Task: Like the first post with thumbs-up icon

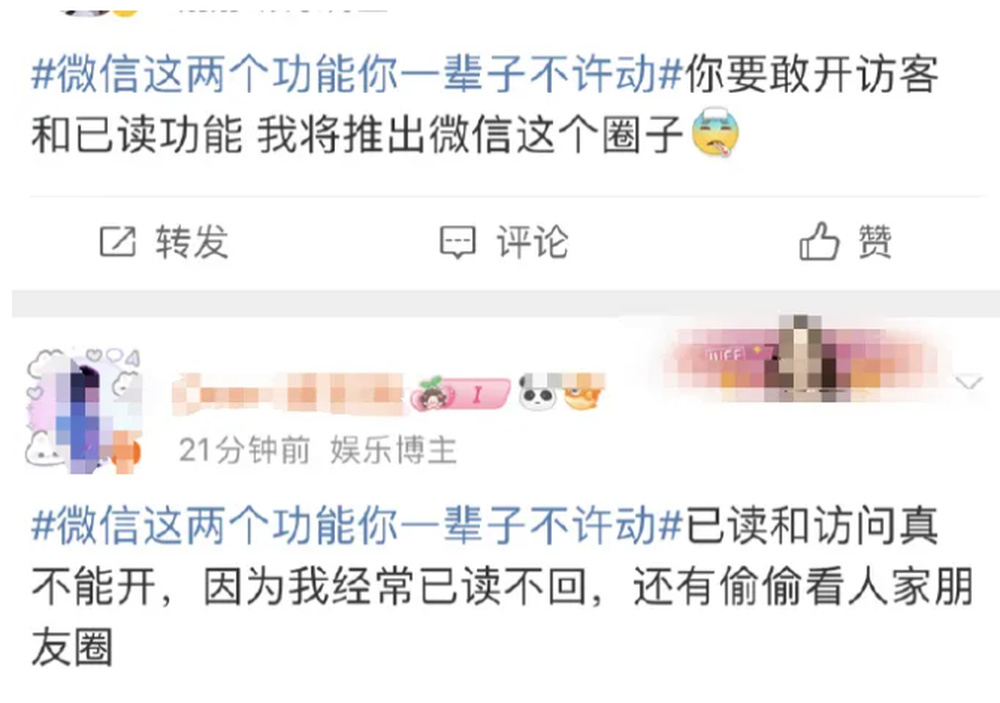Action: (x=819, y=241)
